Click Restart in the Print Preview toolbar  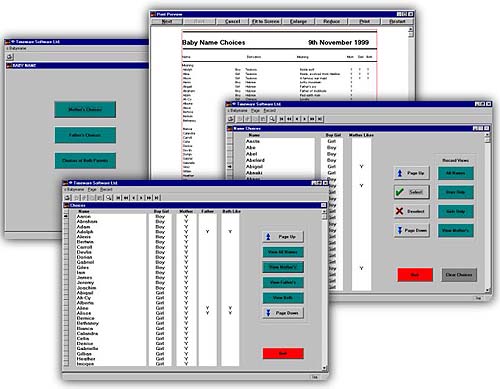397,21
